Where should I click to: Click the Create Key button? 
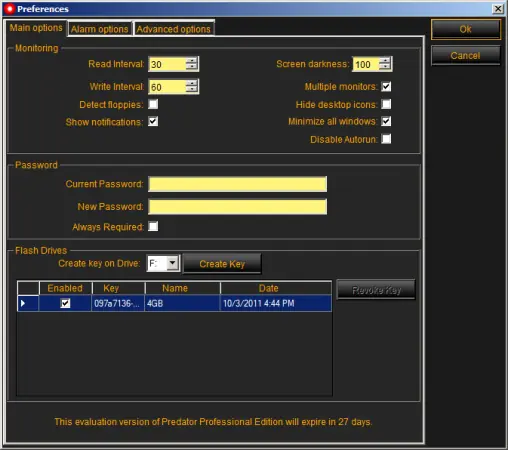[222, 264]
